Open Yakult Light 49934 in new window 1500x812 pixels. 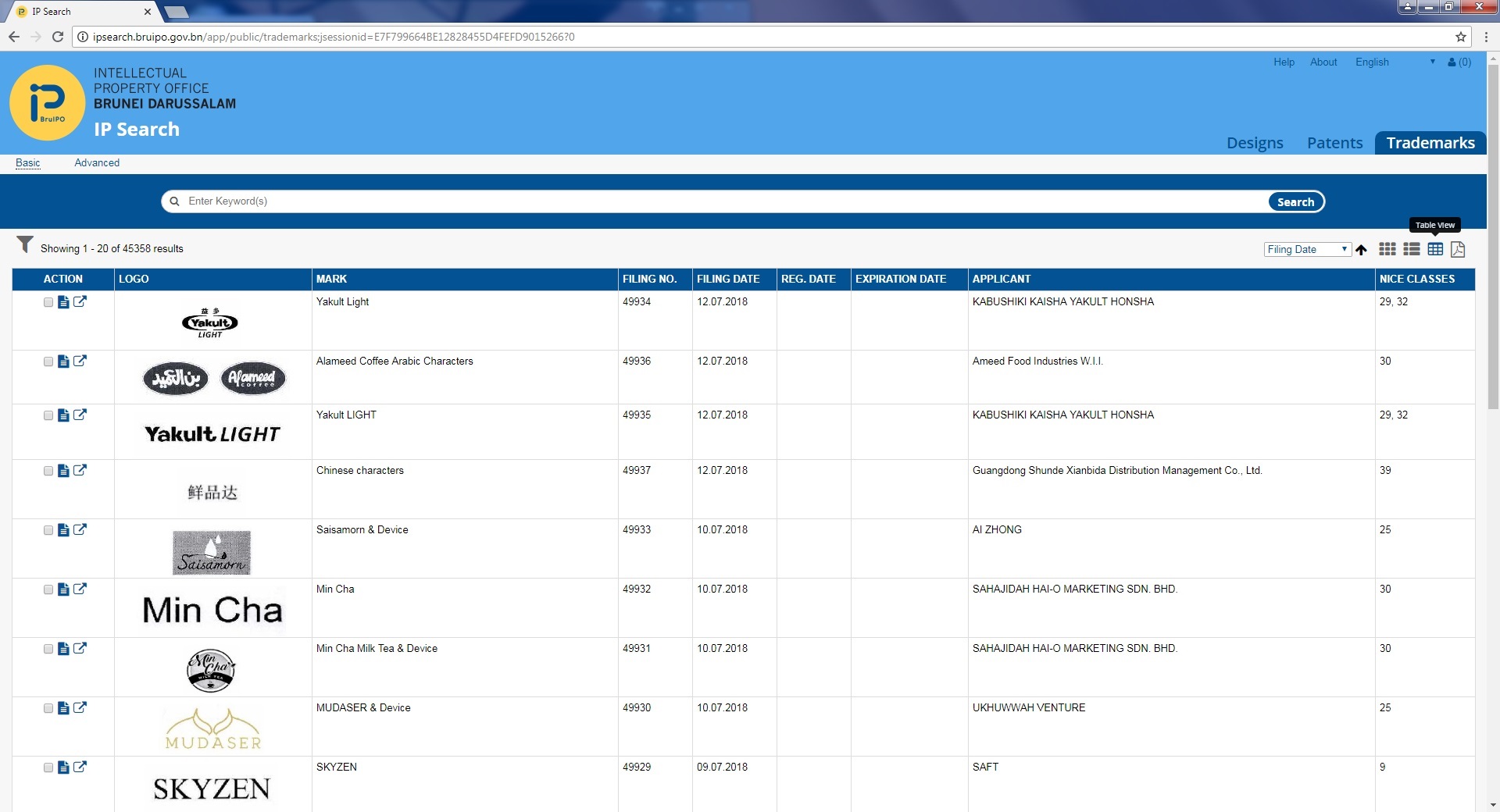(80, 301)
